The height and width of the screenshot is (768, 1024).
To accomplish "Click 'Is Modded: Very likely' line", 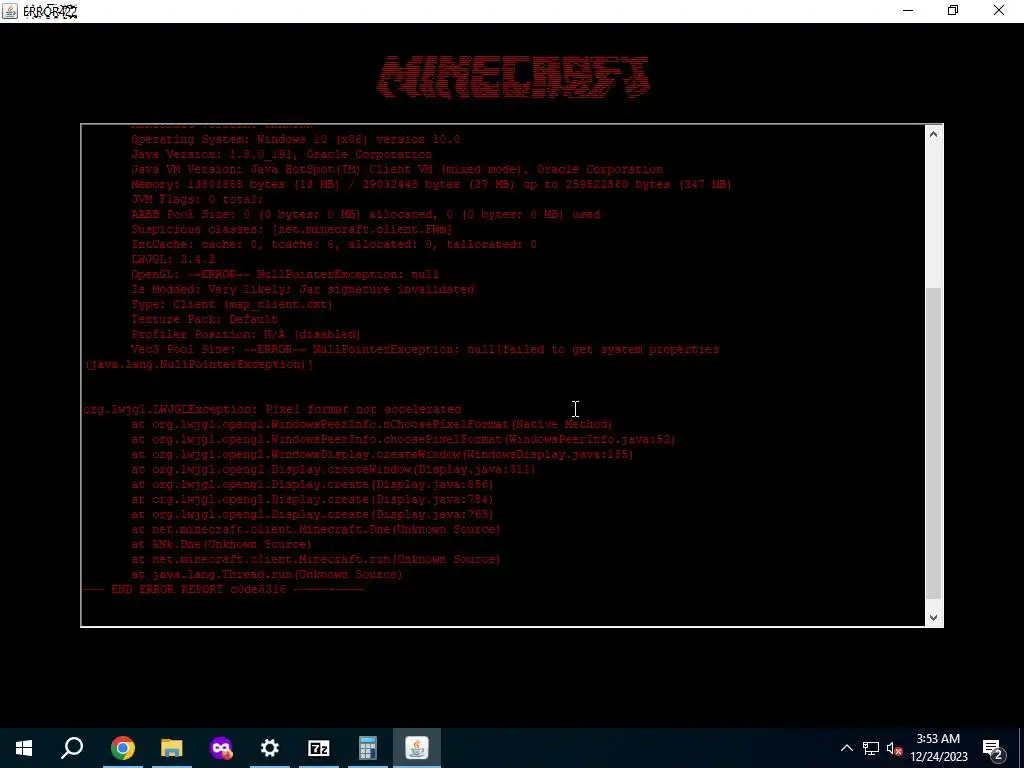I will (x=302, y=289).
